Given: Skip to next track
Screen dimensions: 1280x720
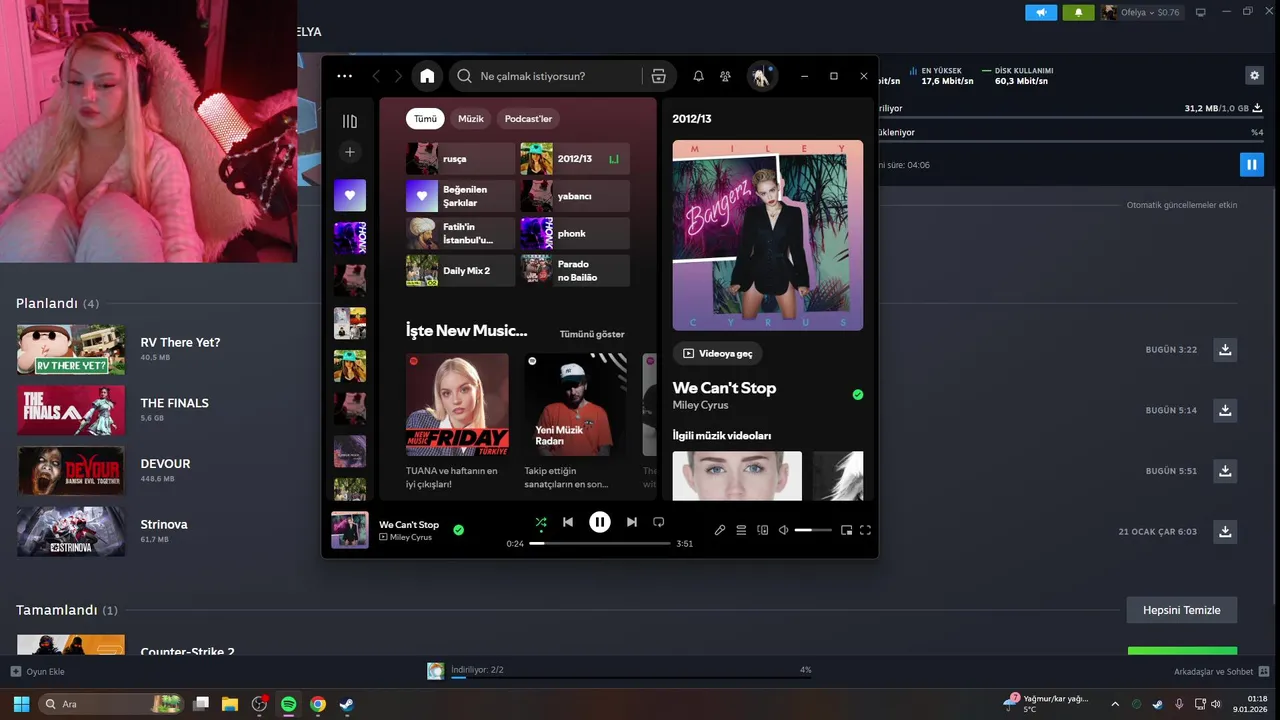Looking at the screenshot, I should (632, 522).
